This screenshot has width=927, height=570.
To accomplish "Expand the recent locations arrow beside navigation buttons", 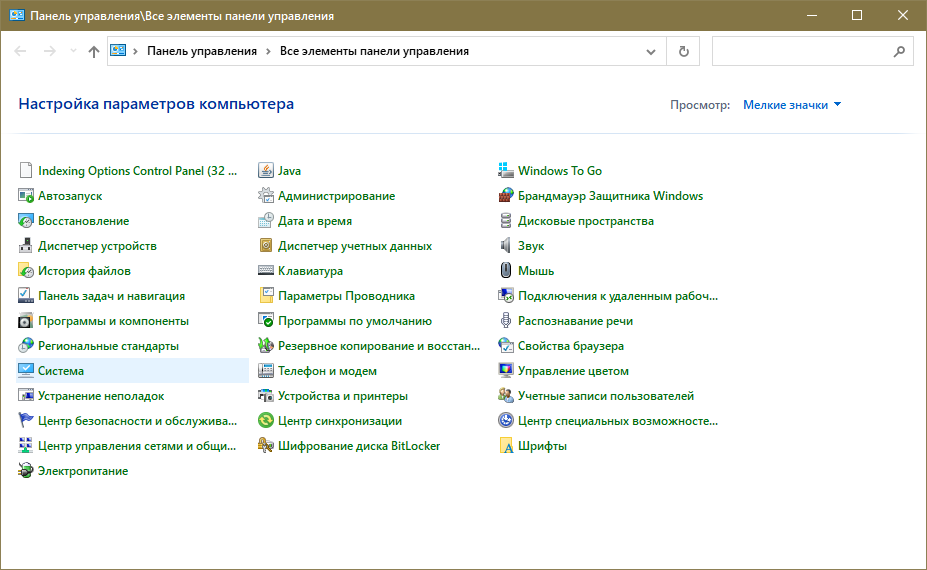I will [x=73, y=51].
